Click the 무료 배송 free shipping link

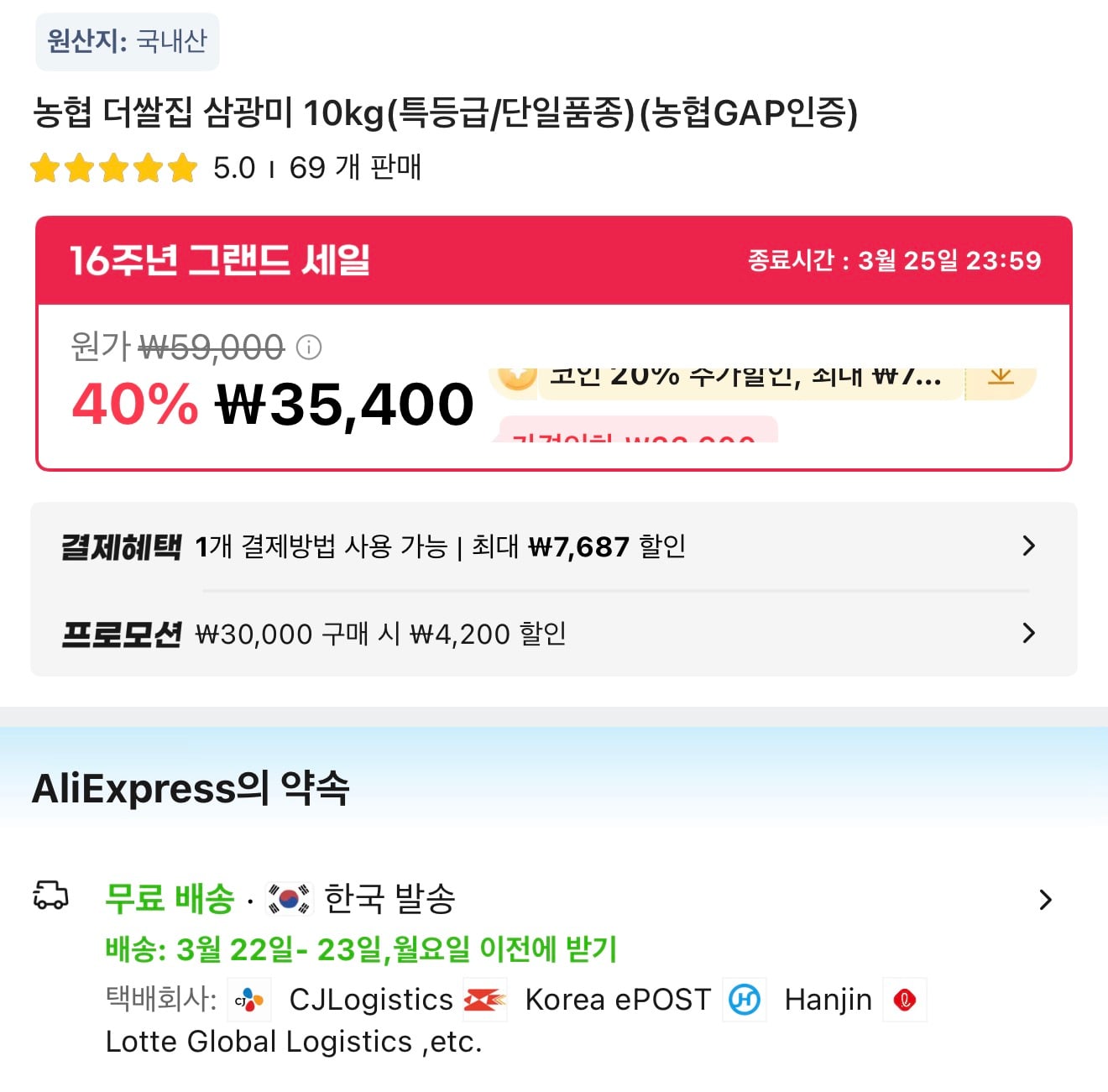click(x=166, y=897)
